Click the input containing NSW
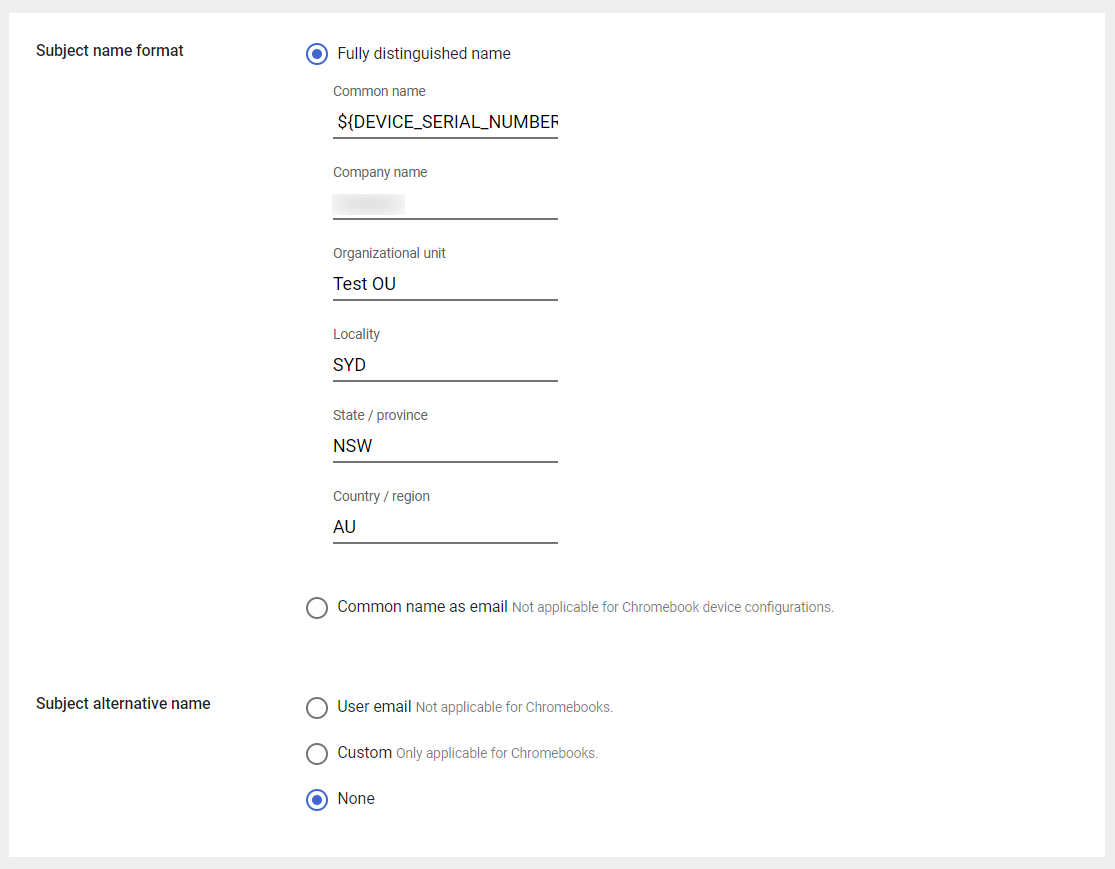The width and height of the screenshot is (1115, 869). pyautogui.click(x=445, y=446)
